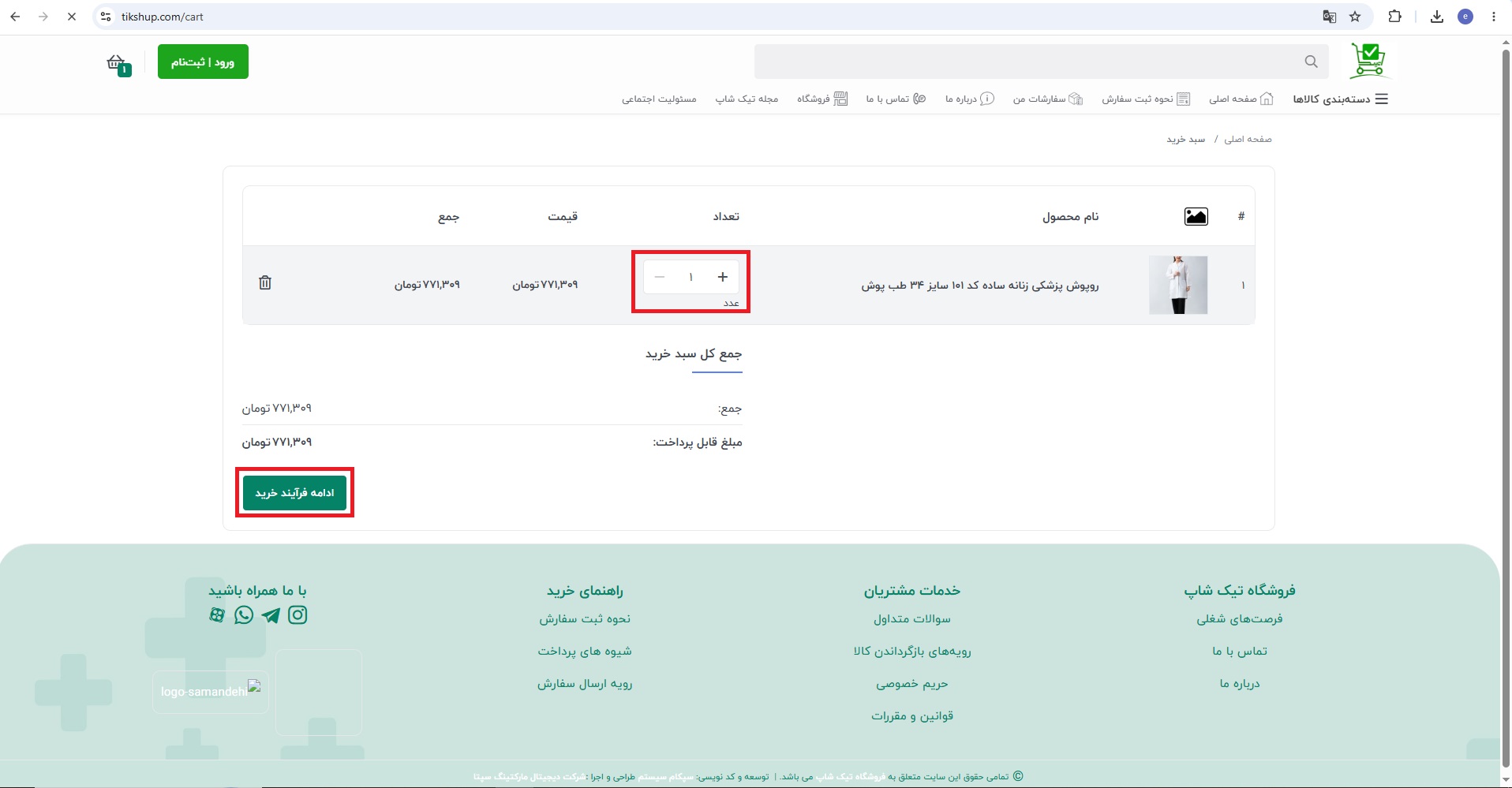Decrease quantity with the minus button
1512x788 pixels.
click(660, 277)
